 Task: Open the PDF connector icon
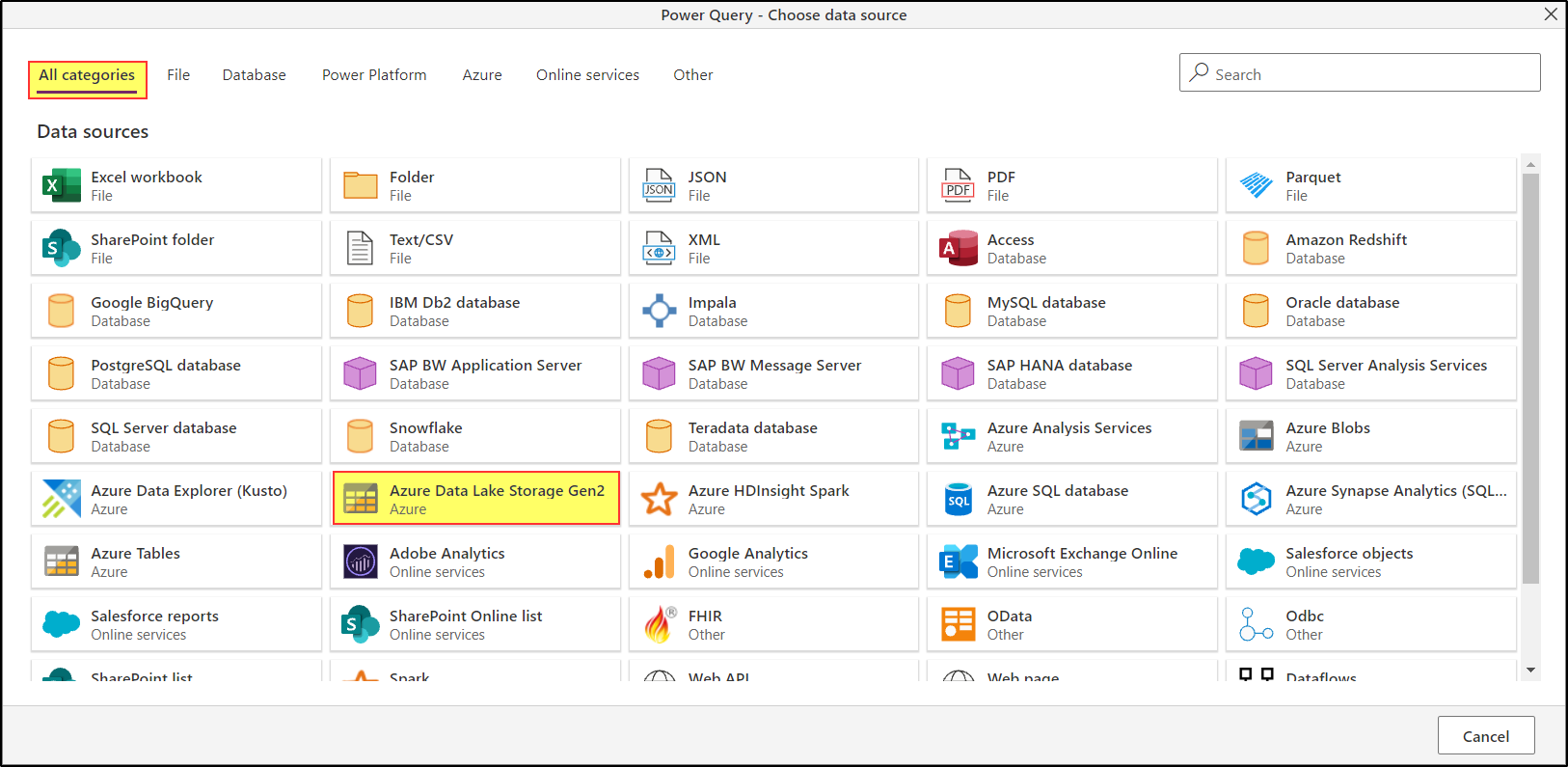959,185
